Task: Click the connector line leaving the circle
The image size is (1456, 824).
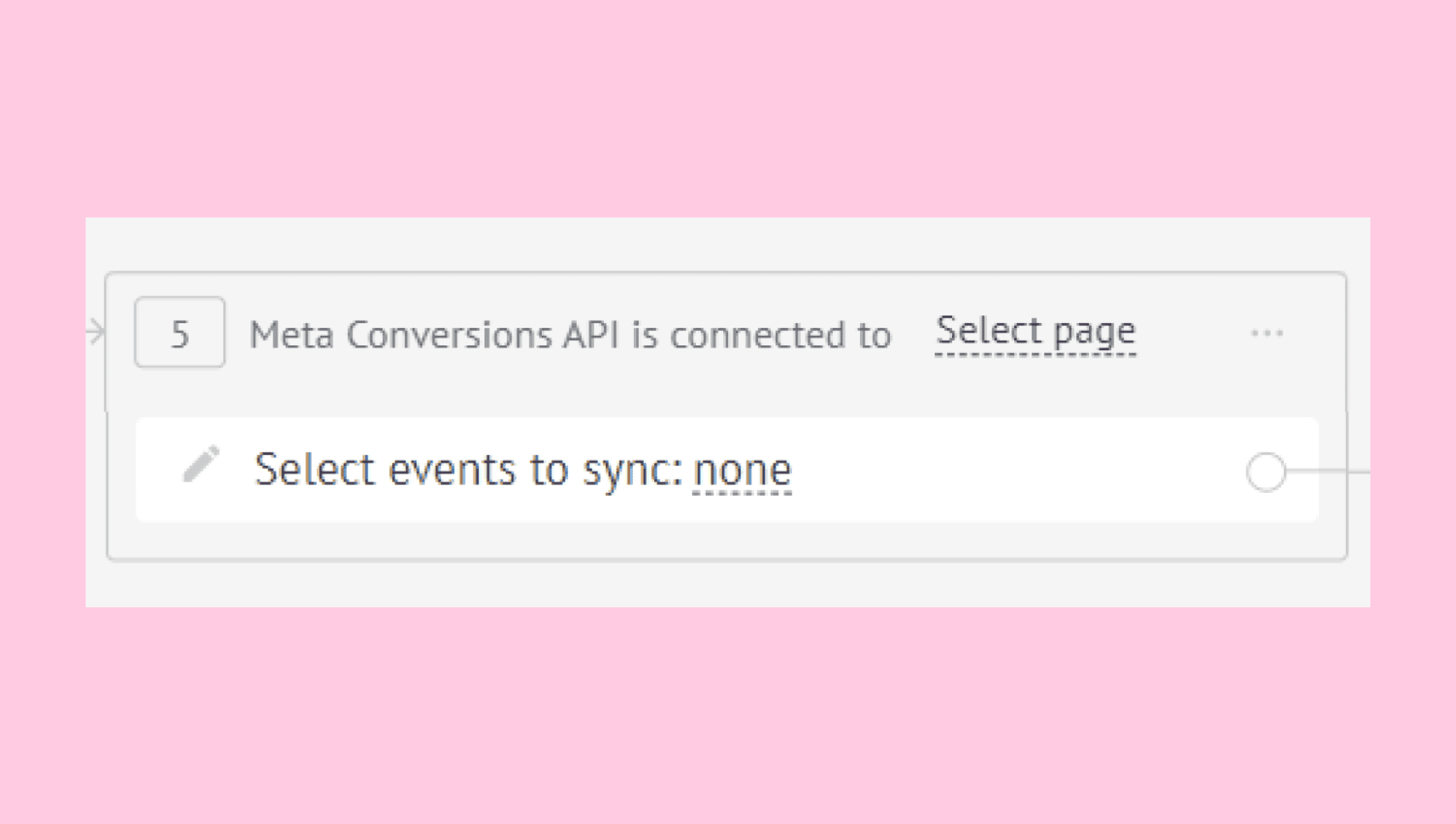Action: pos(1328,472)
